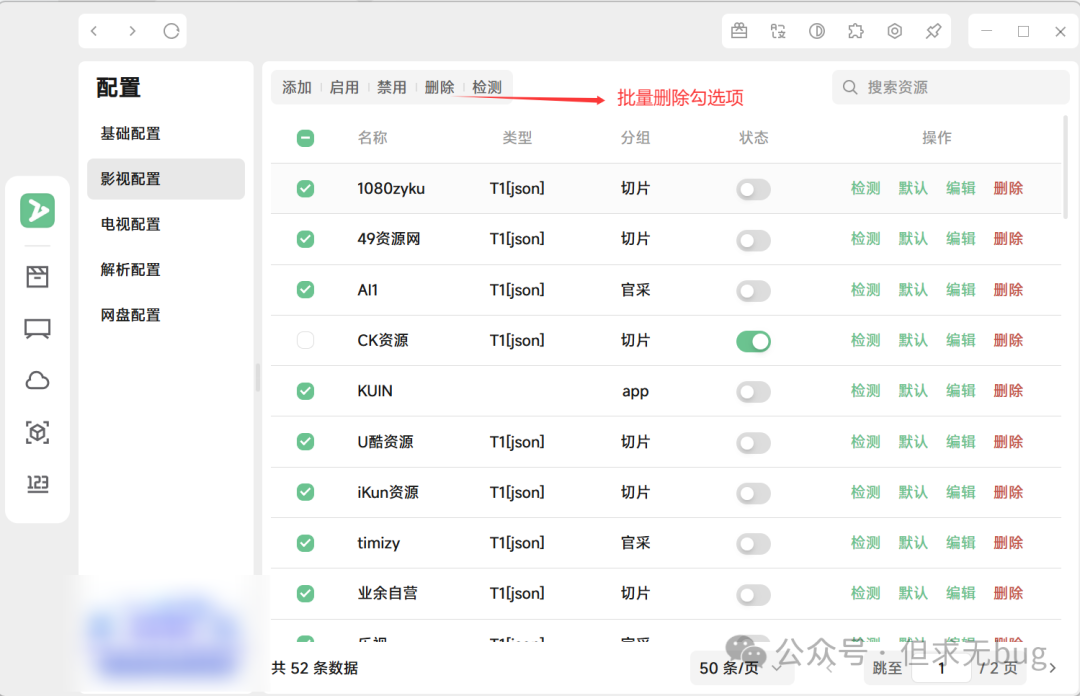
Task: Click the pin icon in top toolbar
Action: click(x=933, y=31)
